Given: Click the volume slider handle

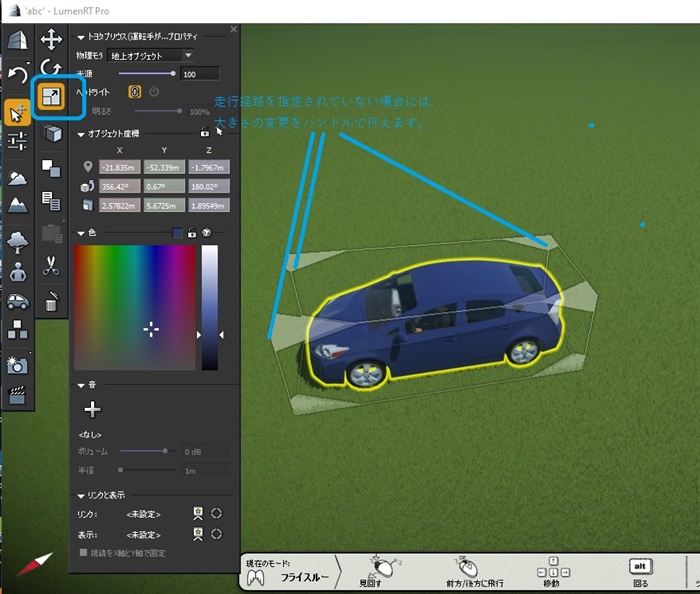Looking at the screenshot, I should tap(165, 451).
